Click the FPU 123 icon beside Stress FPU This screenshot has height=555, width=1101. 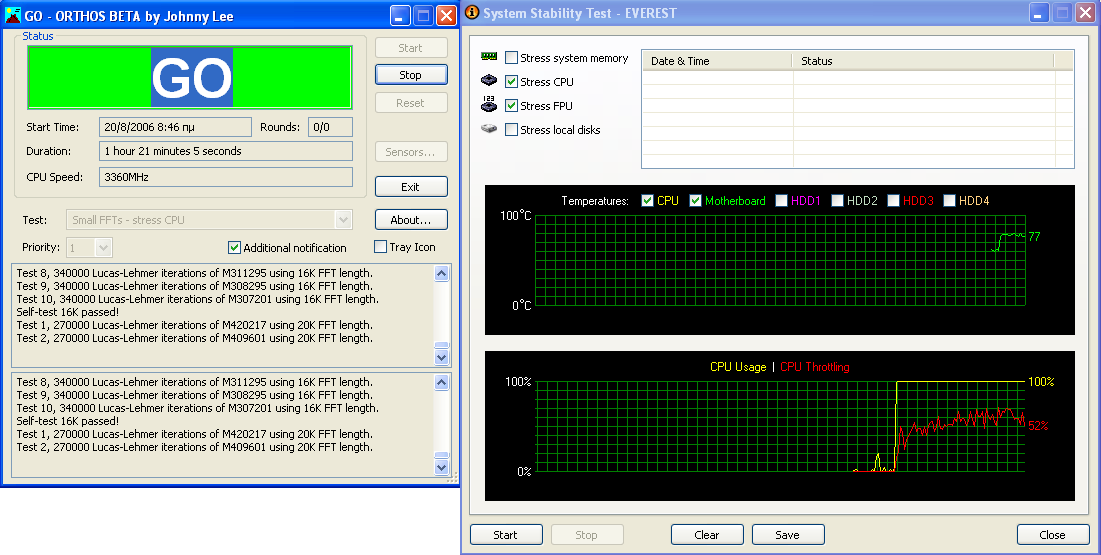point(489,104)
